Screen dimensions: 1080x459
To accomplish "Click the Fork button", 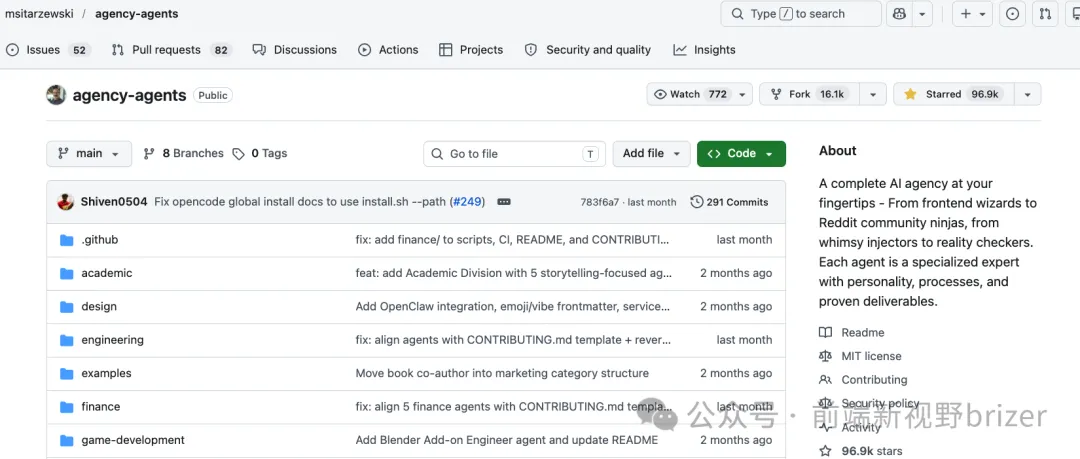I will click(x=810, y=94).
